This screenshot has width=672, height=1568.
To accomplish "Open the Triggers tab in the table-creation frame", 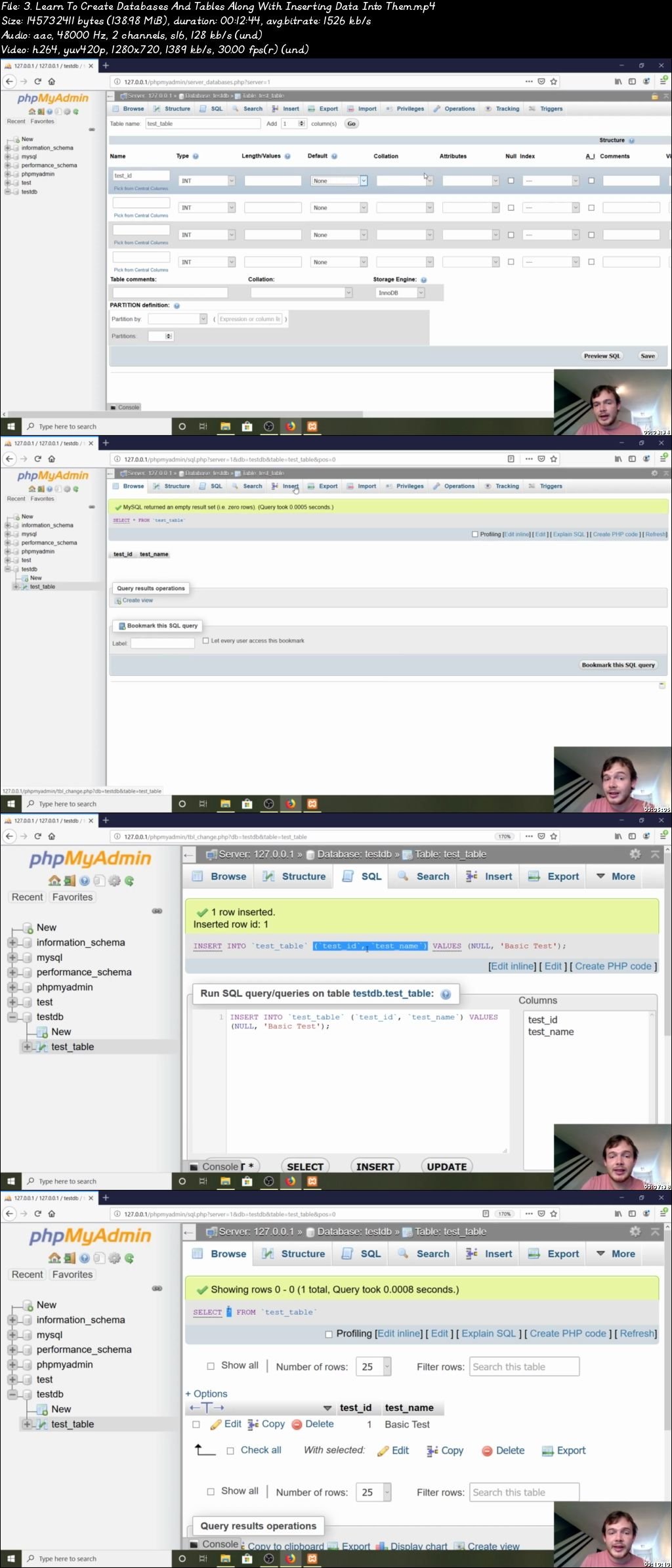I will [x=546, y=109].
